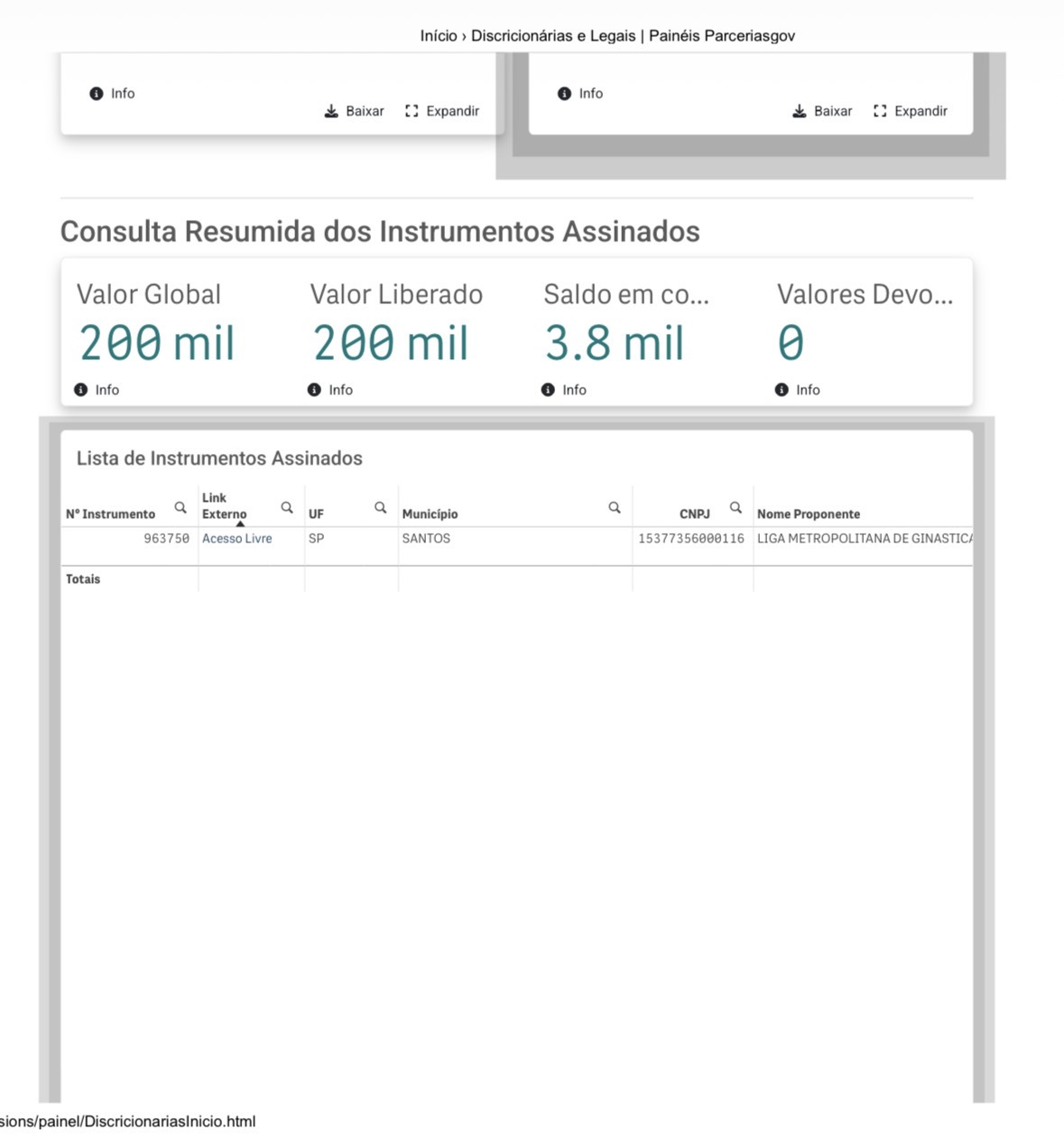Show Info for Valores Devolvidos KPI
This screenshot has height=1138, width=1064.
pyautogui.click(x=798, y=390)
